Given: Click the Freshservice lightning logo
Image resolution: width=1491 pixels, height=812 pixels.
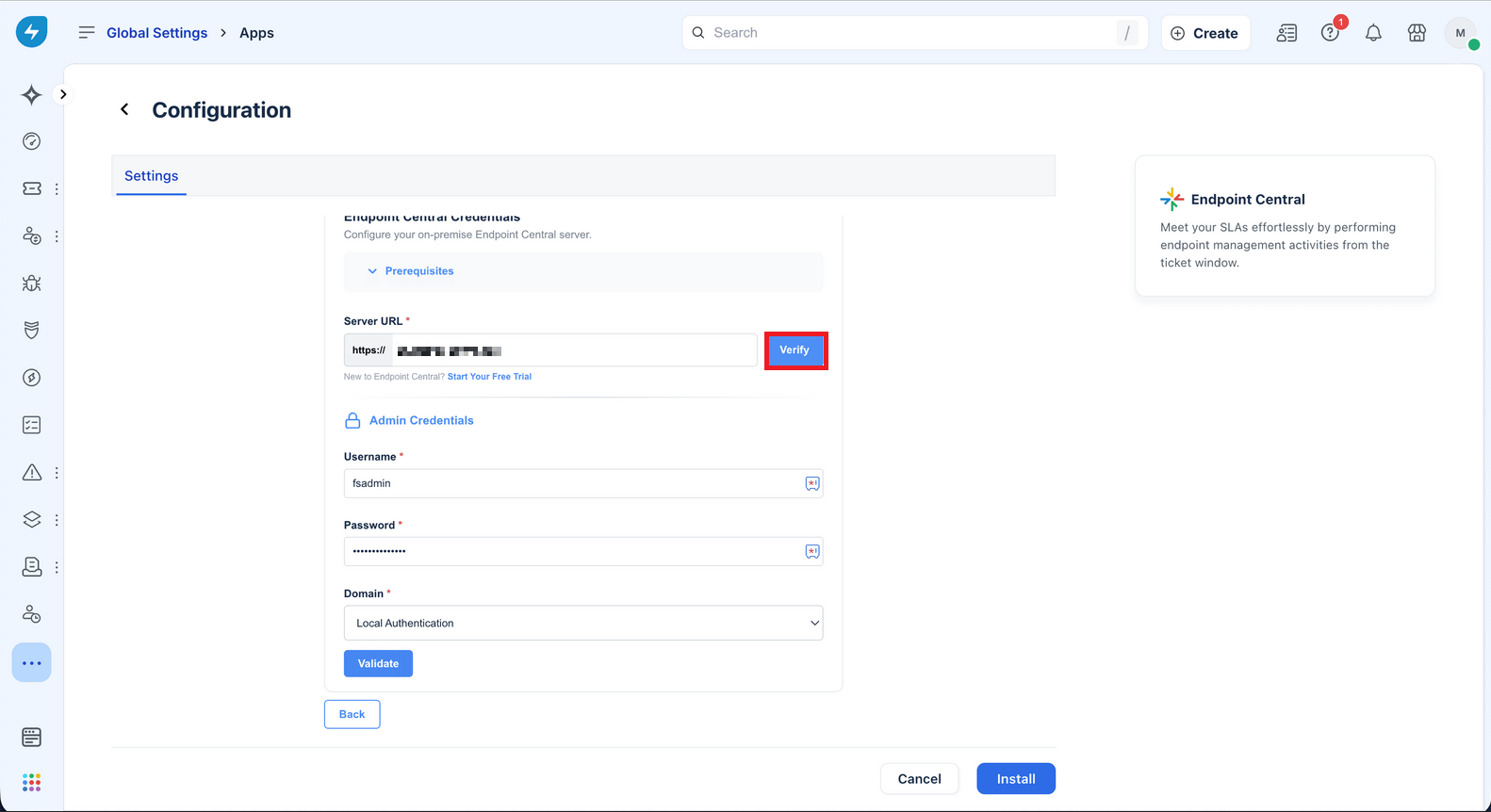Looking at the screenshot, I should point(31,32).
